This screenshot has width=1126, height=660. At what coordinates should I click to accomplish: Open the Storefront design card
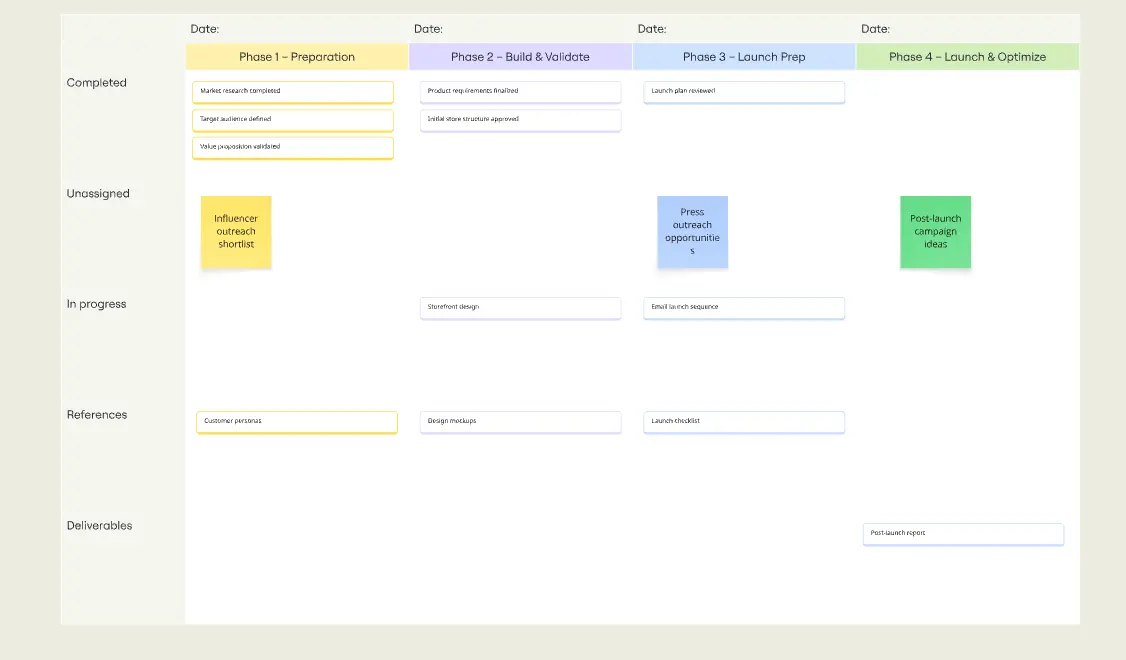tap(520, 307)
